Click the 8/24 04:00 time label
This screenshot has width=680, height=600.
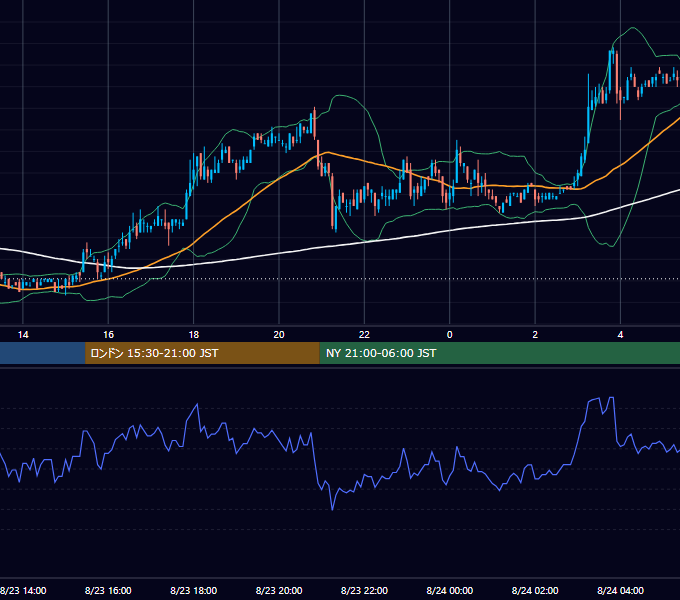(x=621, y=590)
